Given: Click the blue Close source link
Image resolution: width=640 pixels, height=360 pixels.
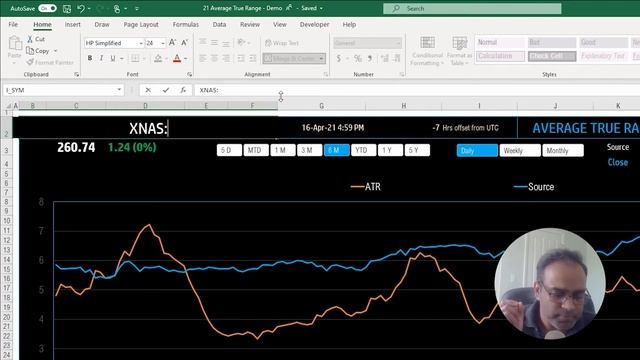Looking at the screenshot, I should pos(618,162).
